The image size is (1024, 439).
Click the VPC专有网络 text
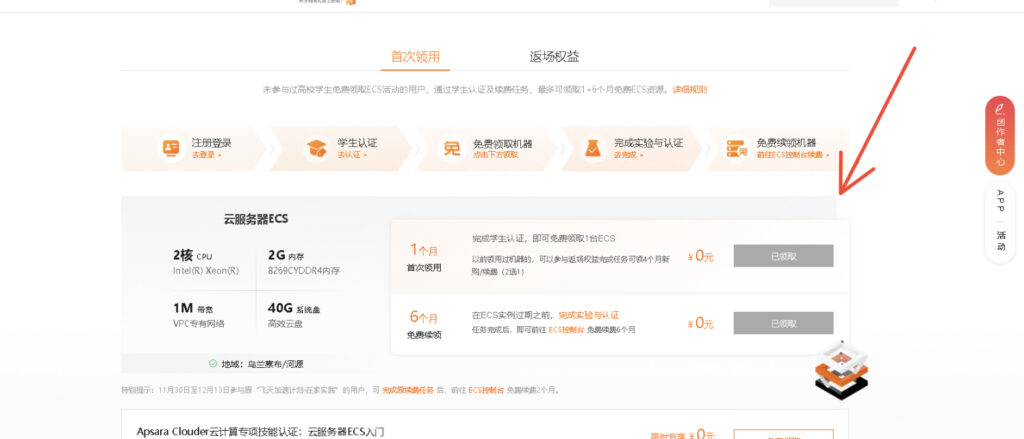[x=201, y=323]
